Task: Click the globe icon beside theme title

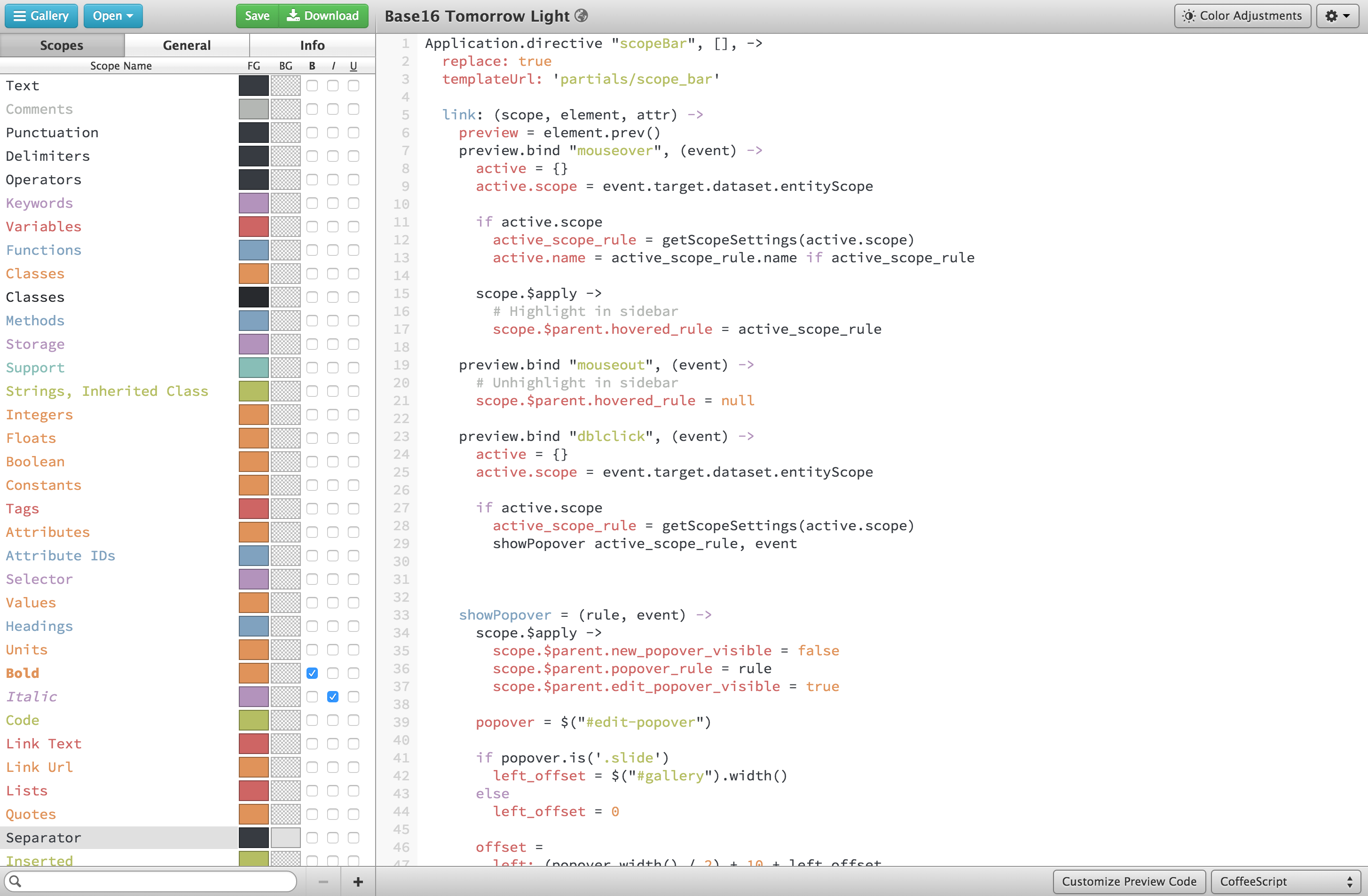Action: (581, 16)
